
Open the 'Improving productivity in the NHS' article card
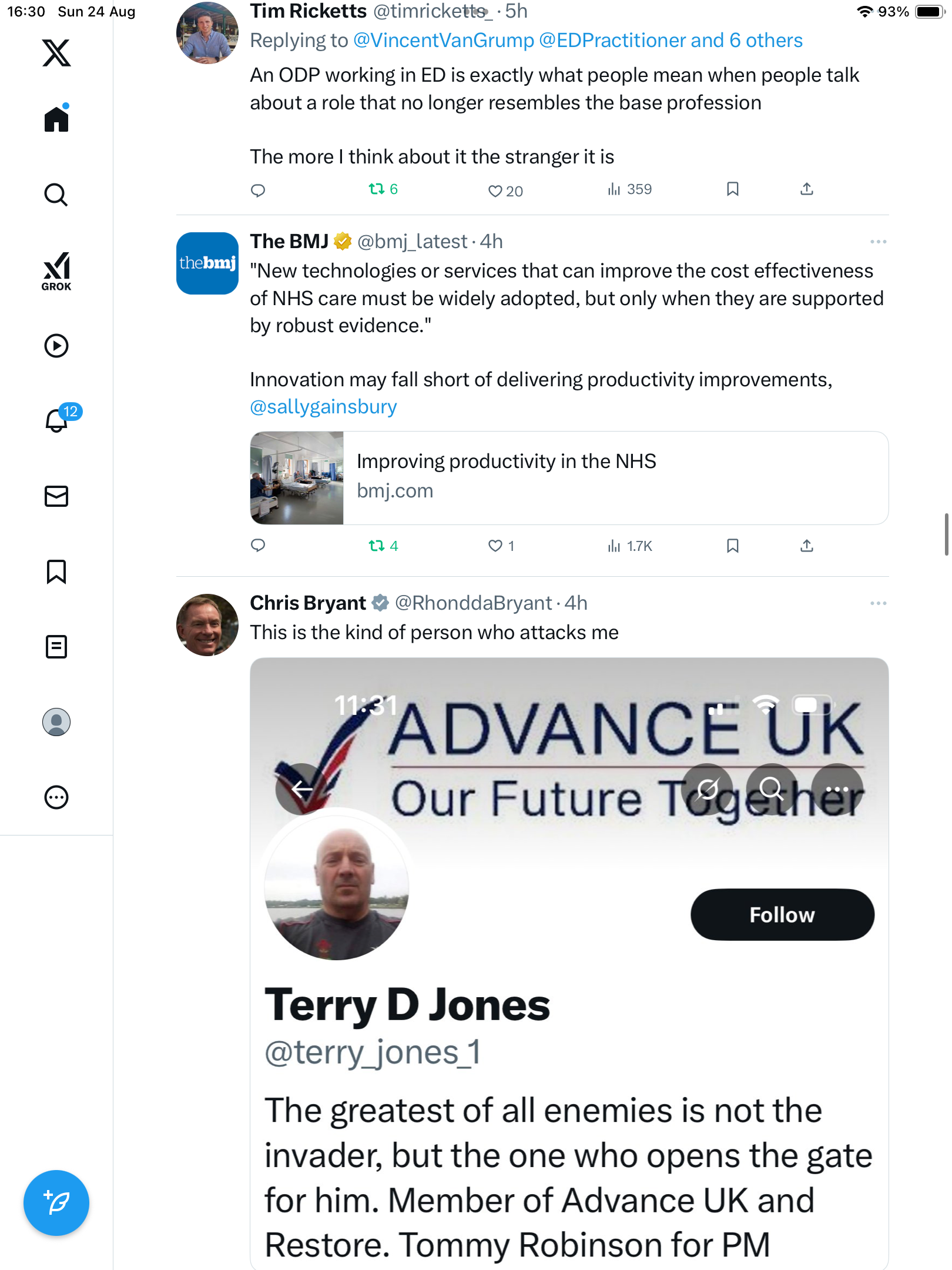[569, 478]
